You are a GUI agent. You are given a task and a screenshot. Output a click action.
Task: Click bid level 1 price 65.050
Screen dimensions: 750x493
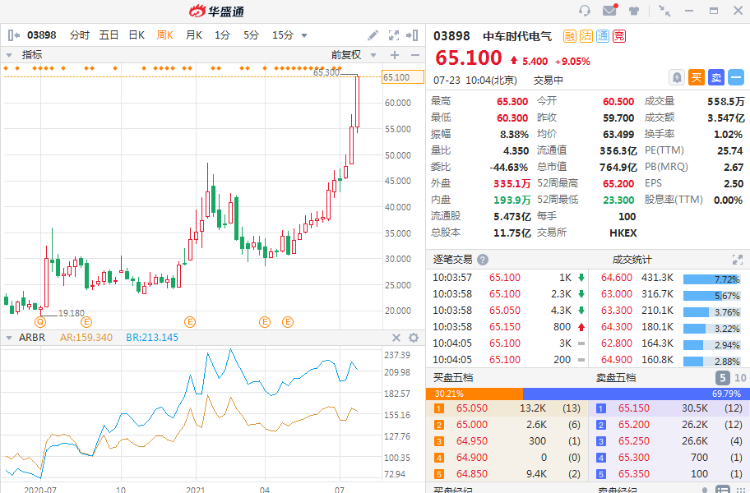tap(472, 408)
